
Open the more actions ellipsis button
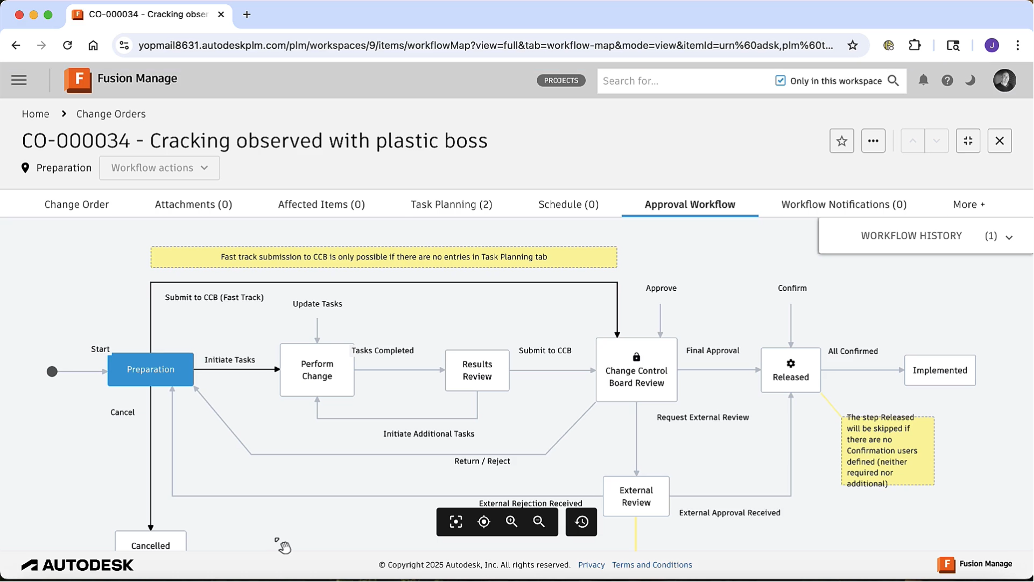873,140
